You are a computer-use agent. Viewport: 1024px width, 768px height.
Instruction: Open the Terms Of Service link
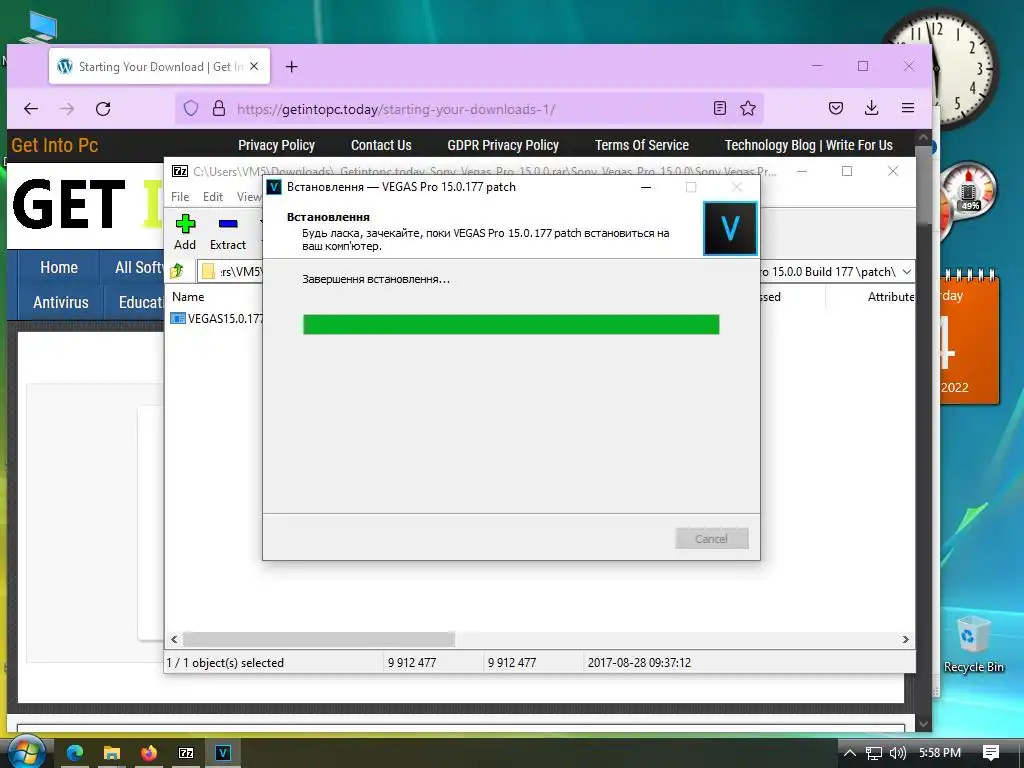(x=642, y=145)
